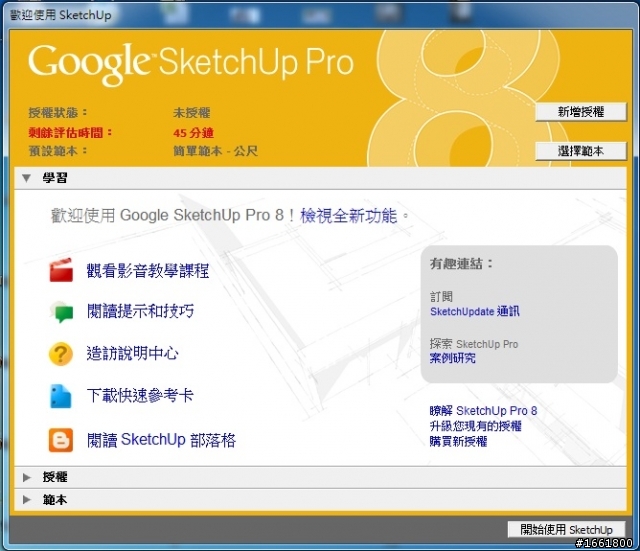This screenshot has width=640, height=551.
Task: Open 檢視全新功能 link
Action: point(349,216)
